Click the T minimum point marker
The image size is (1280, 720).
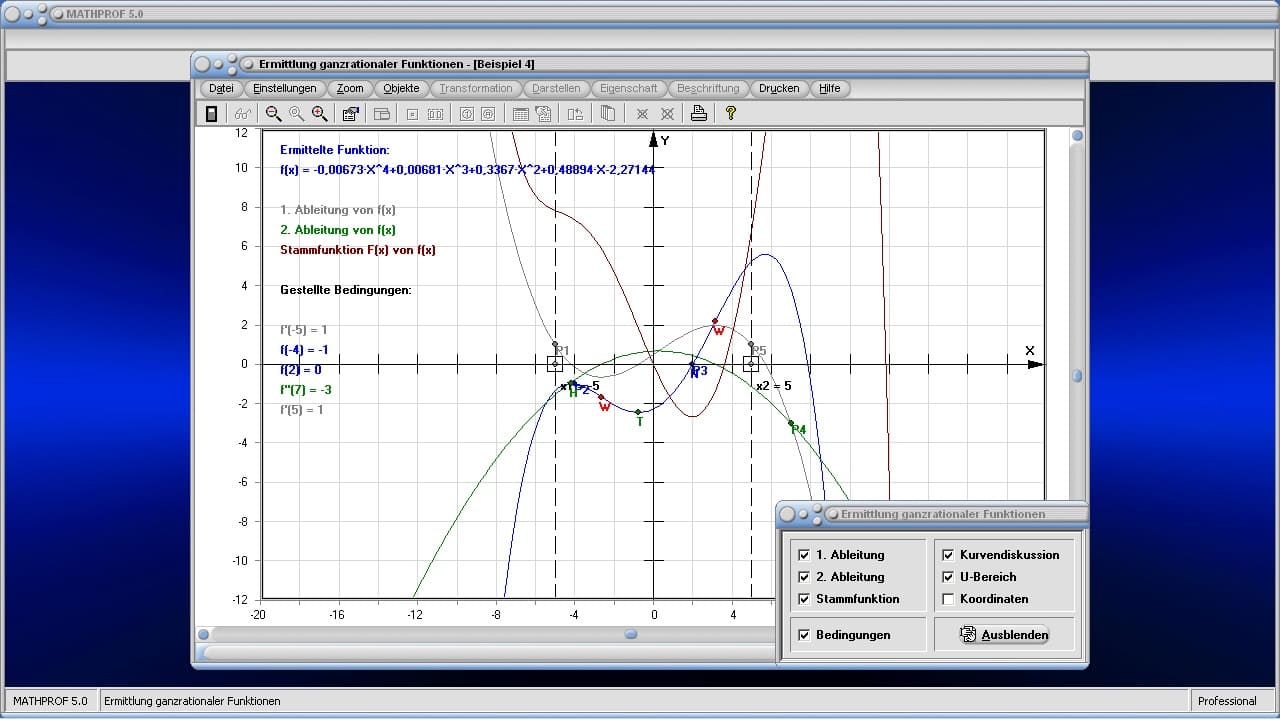638,412
